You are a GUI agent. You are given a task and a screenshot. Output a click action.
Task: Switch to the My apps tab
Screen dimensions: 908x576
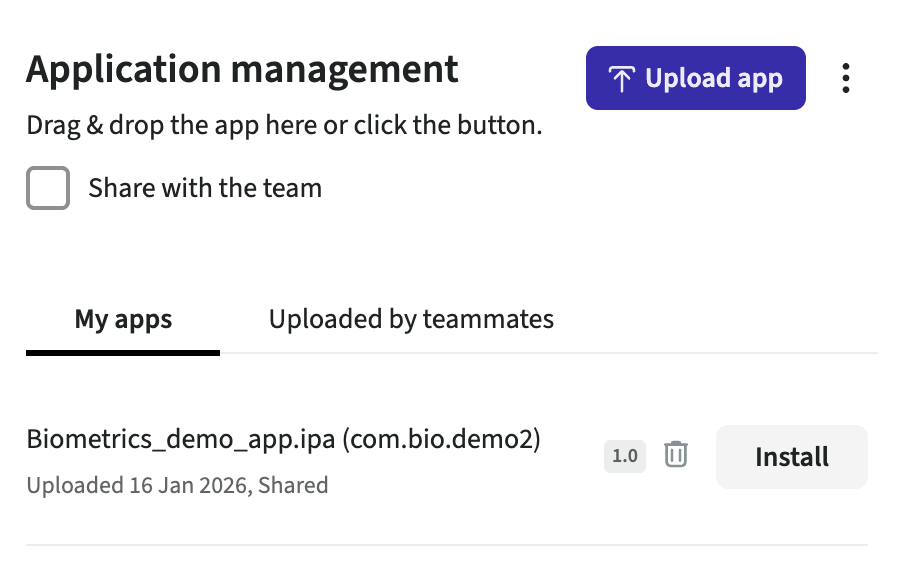(123, 319)
